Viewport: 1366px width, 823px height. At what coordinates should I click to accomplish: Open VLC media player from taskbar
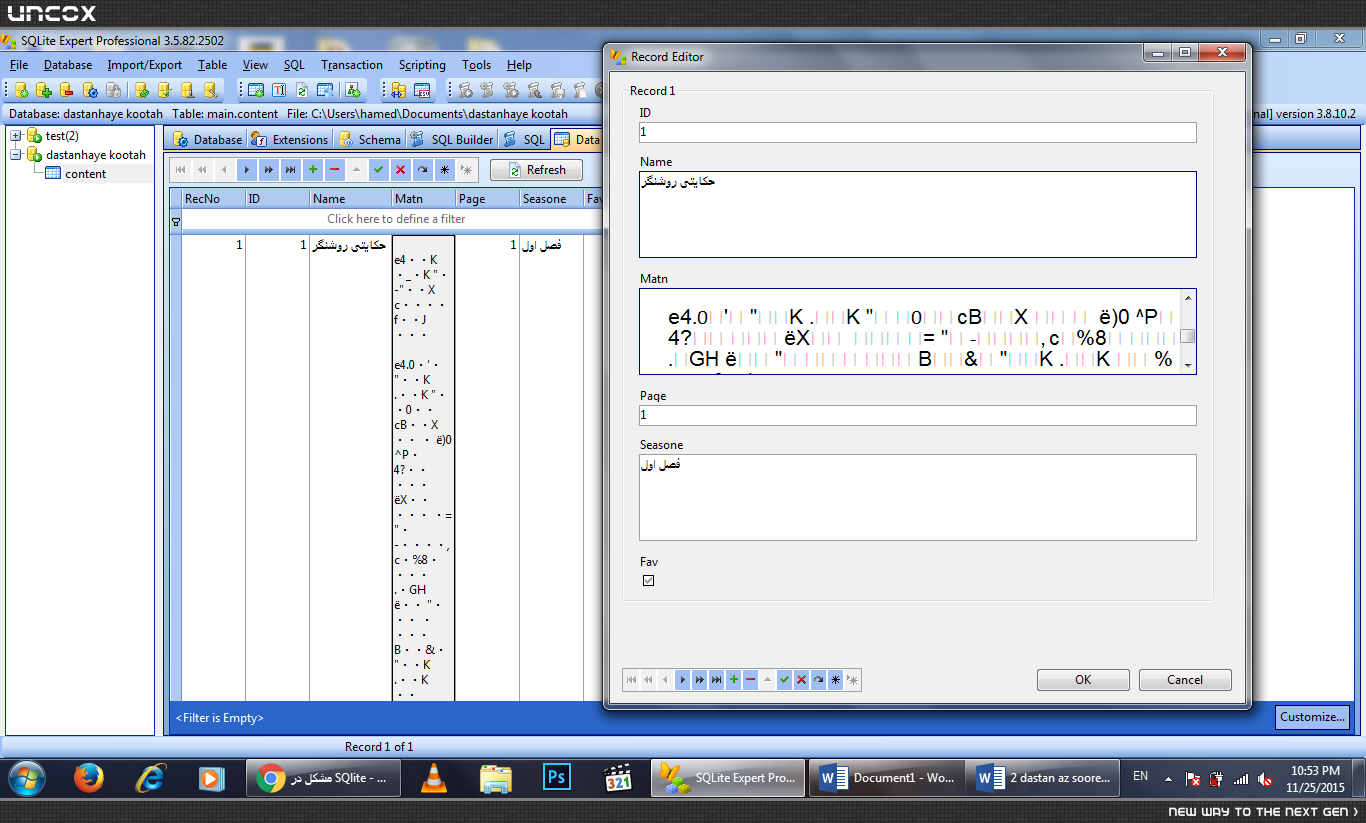tap(434, 778)
